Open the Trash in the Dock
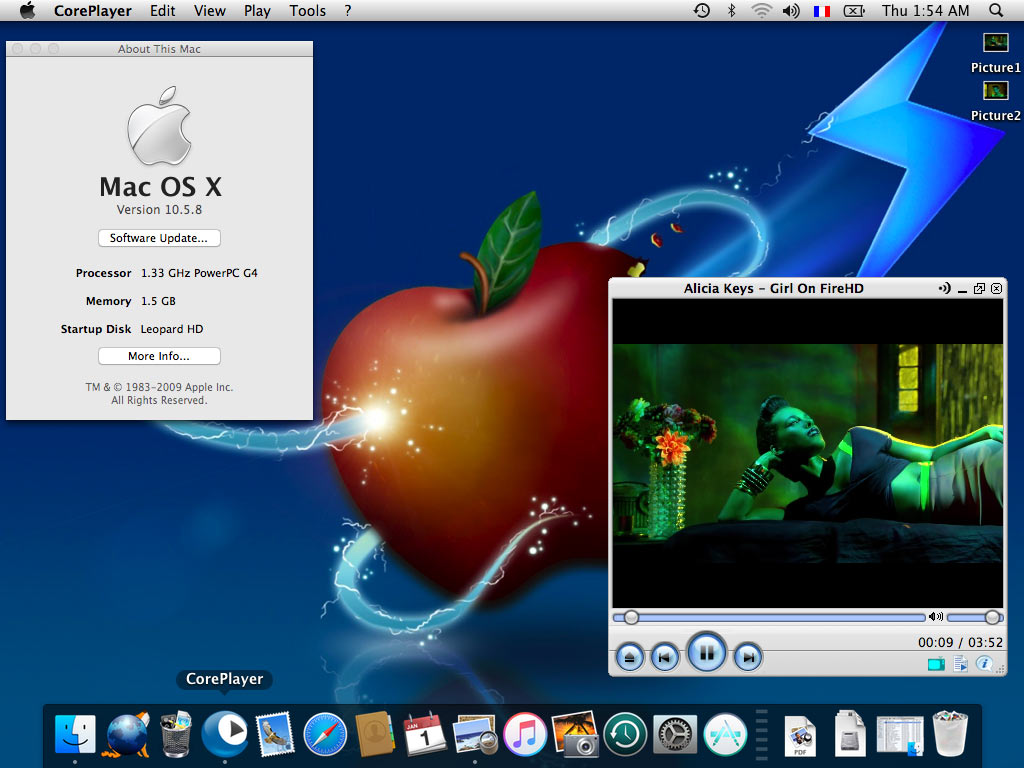The width and height of the screenshot is (1024, 768). coord(950,733)
